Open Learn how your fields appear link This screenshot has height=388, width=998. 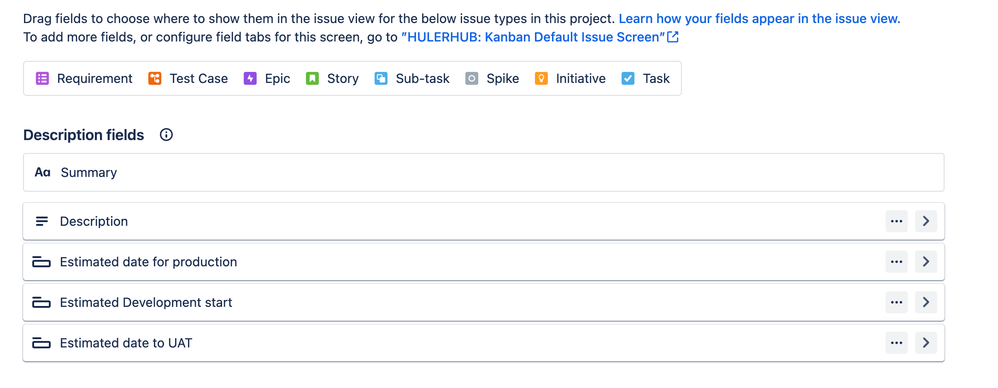point(759,18)
